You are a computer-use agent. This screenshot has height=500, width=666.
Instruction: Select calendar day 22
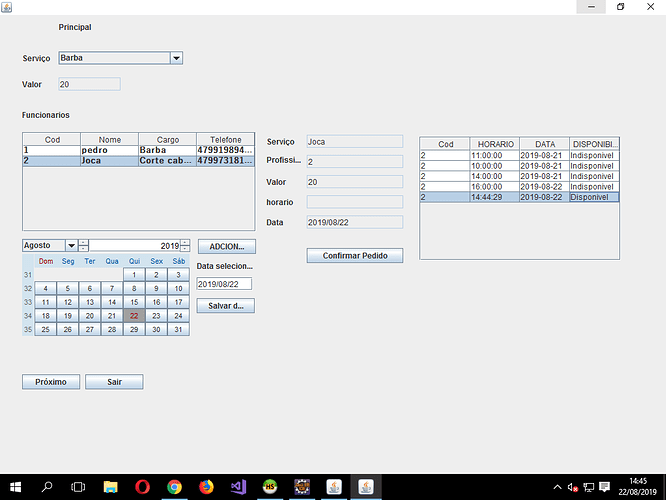click(134, 316)
